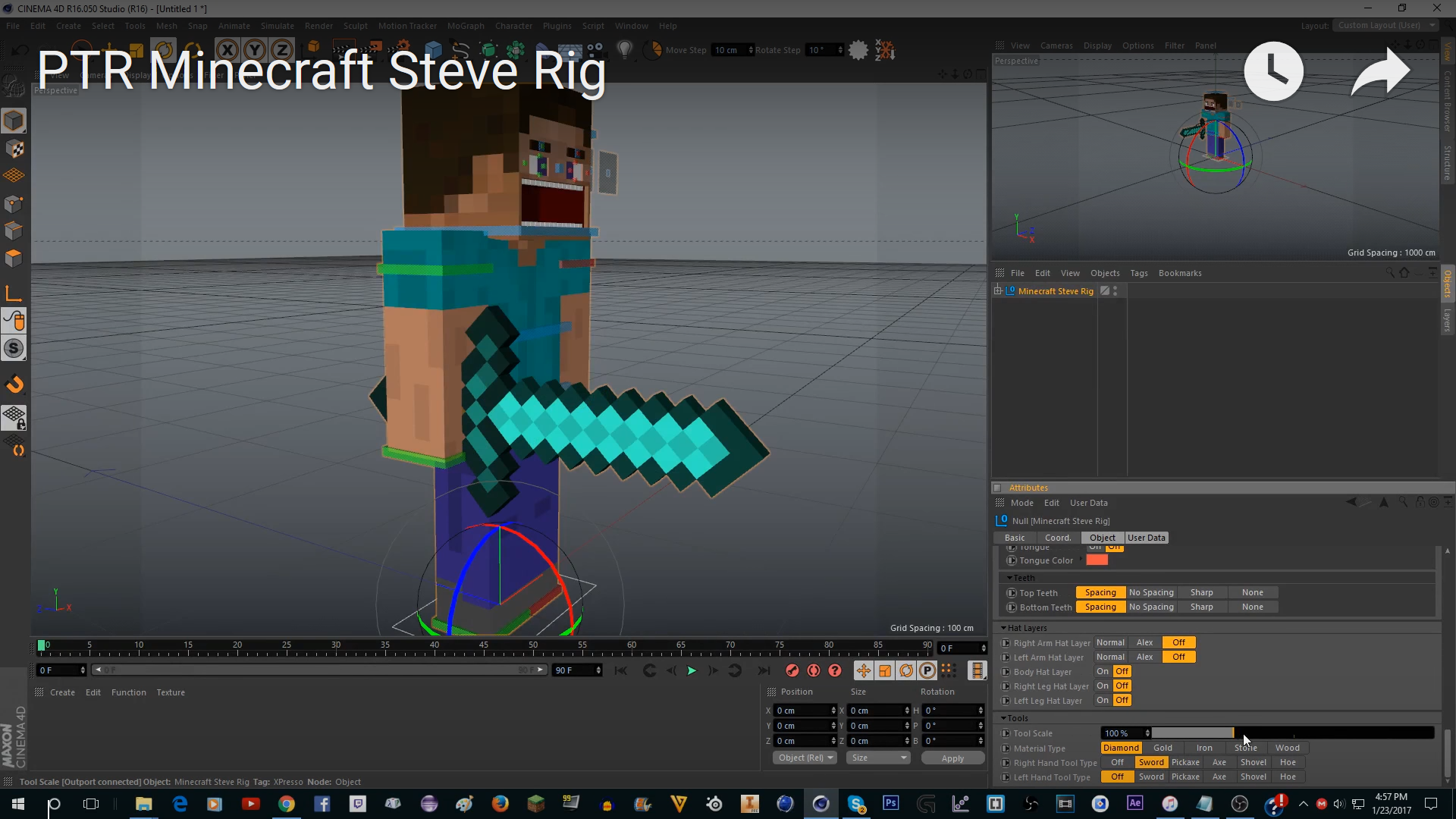Click the Tongue Color swatch

tap(1097, 560)
